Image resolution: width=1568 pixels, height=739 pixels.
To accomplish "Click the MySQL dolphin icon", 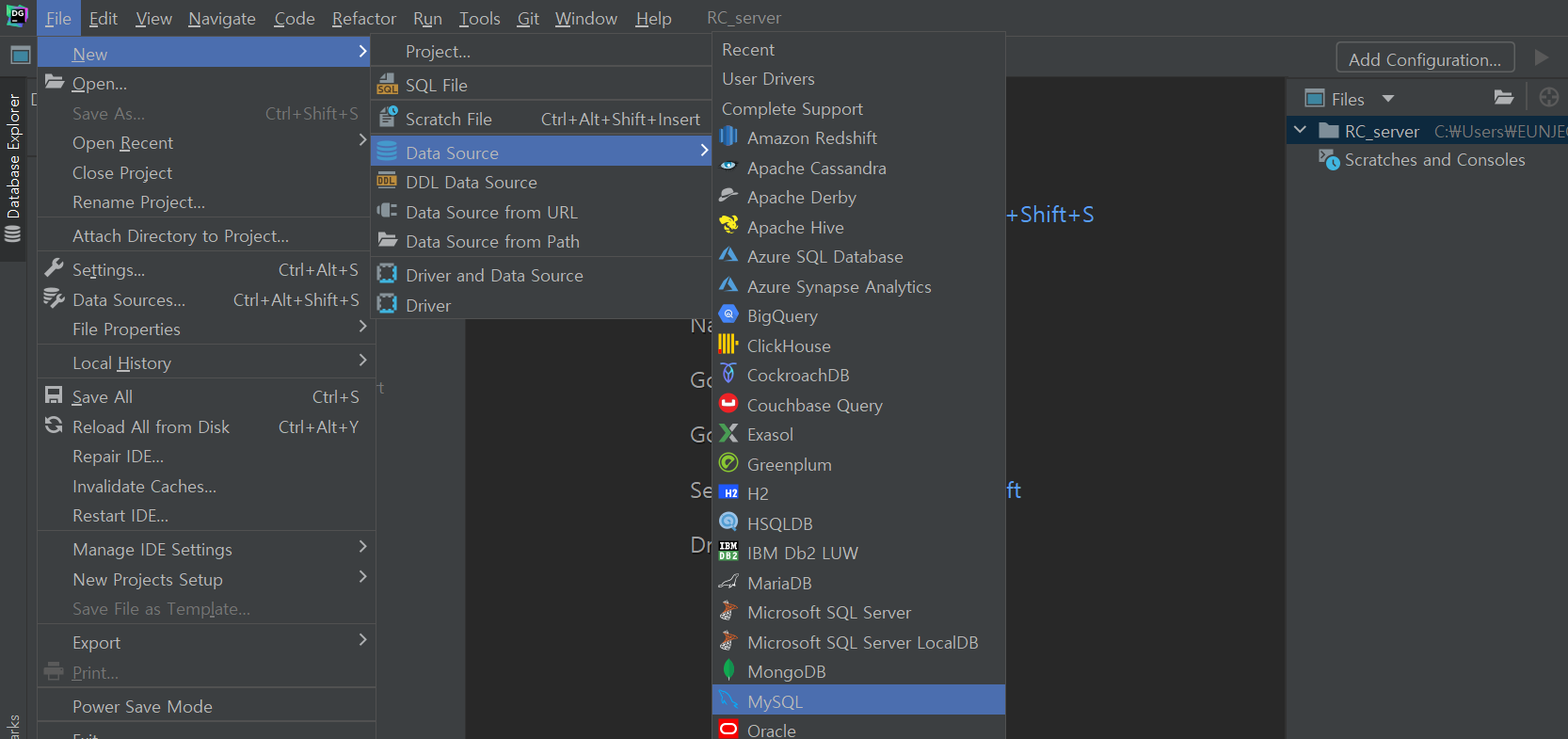I will [728, 700].
